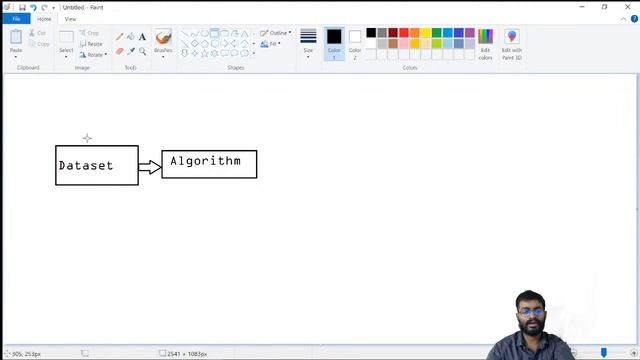The image size is (640, 360).
Task: Pick the purple color swatch
Action: click(x=470, y=33)
